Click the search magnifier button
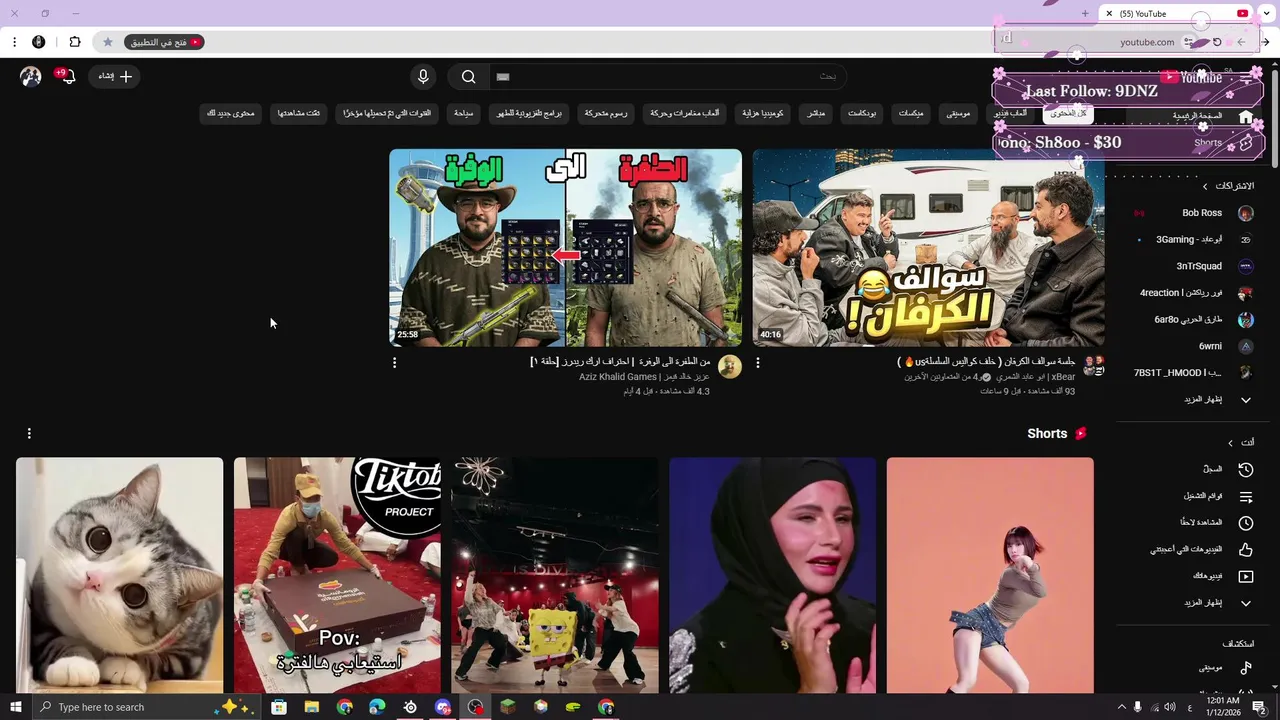Screen dimensions: 1280x720 [468, 77]
